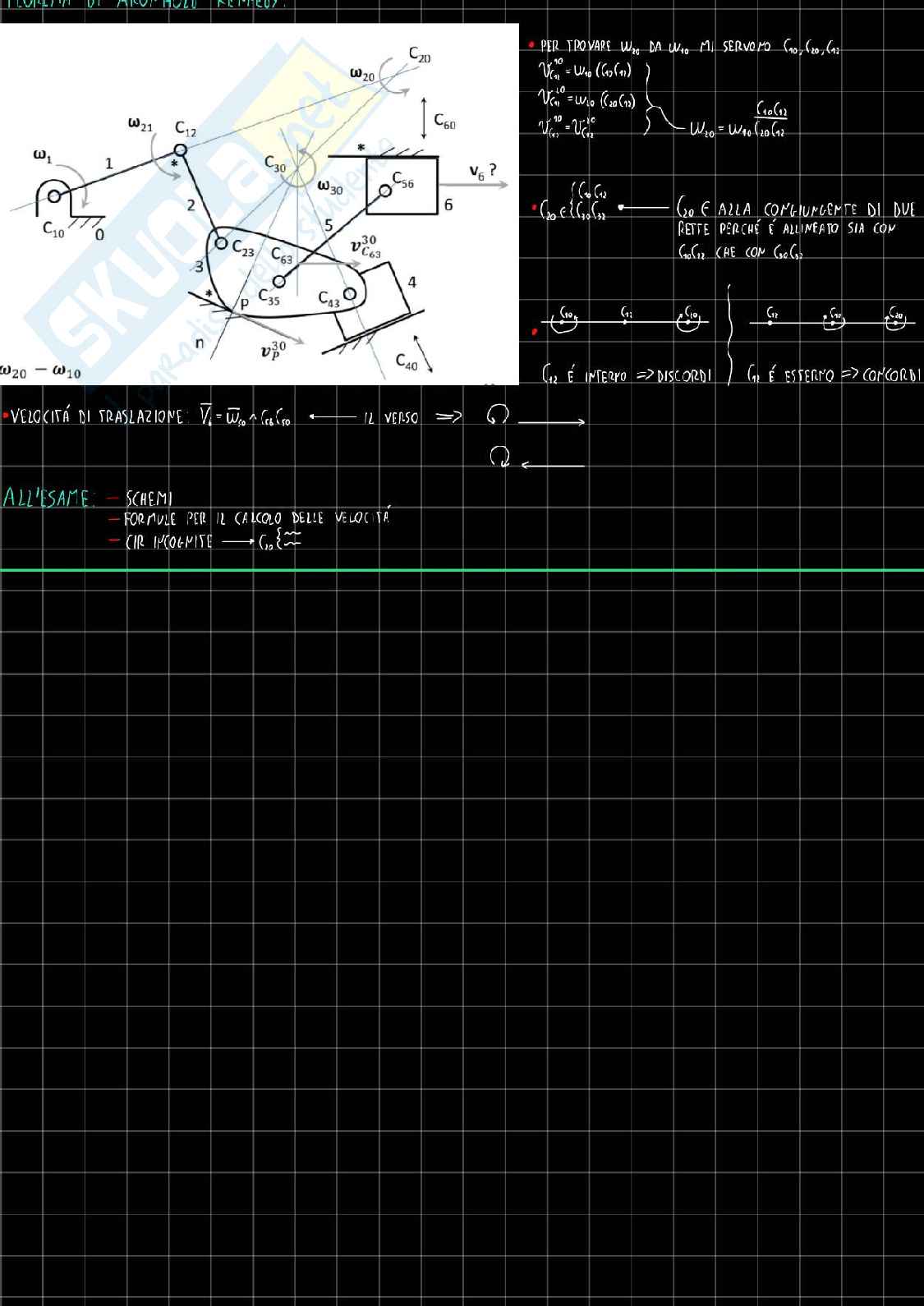
Task: Click the C35 joint circle
Action: (x=279, y=282)
